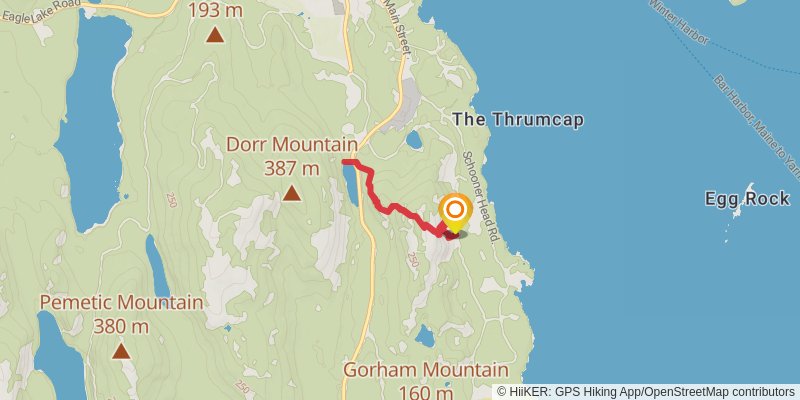Click the Main Street road label
Screen dimensions: 800x400
[396, 27]
